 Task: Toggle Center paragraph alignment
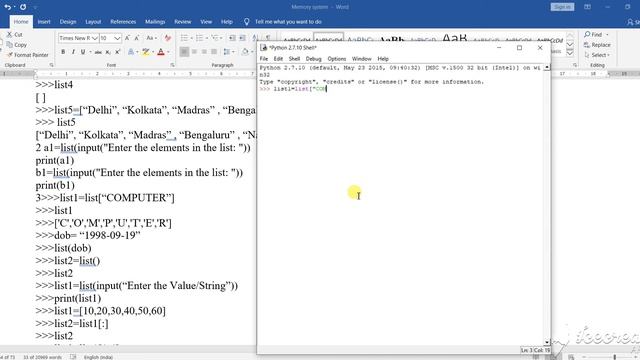194,52
